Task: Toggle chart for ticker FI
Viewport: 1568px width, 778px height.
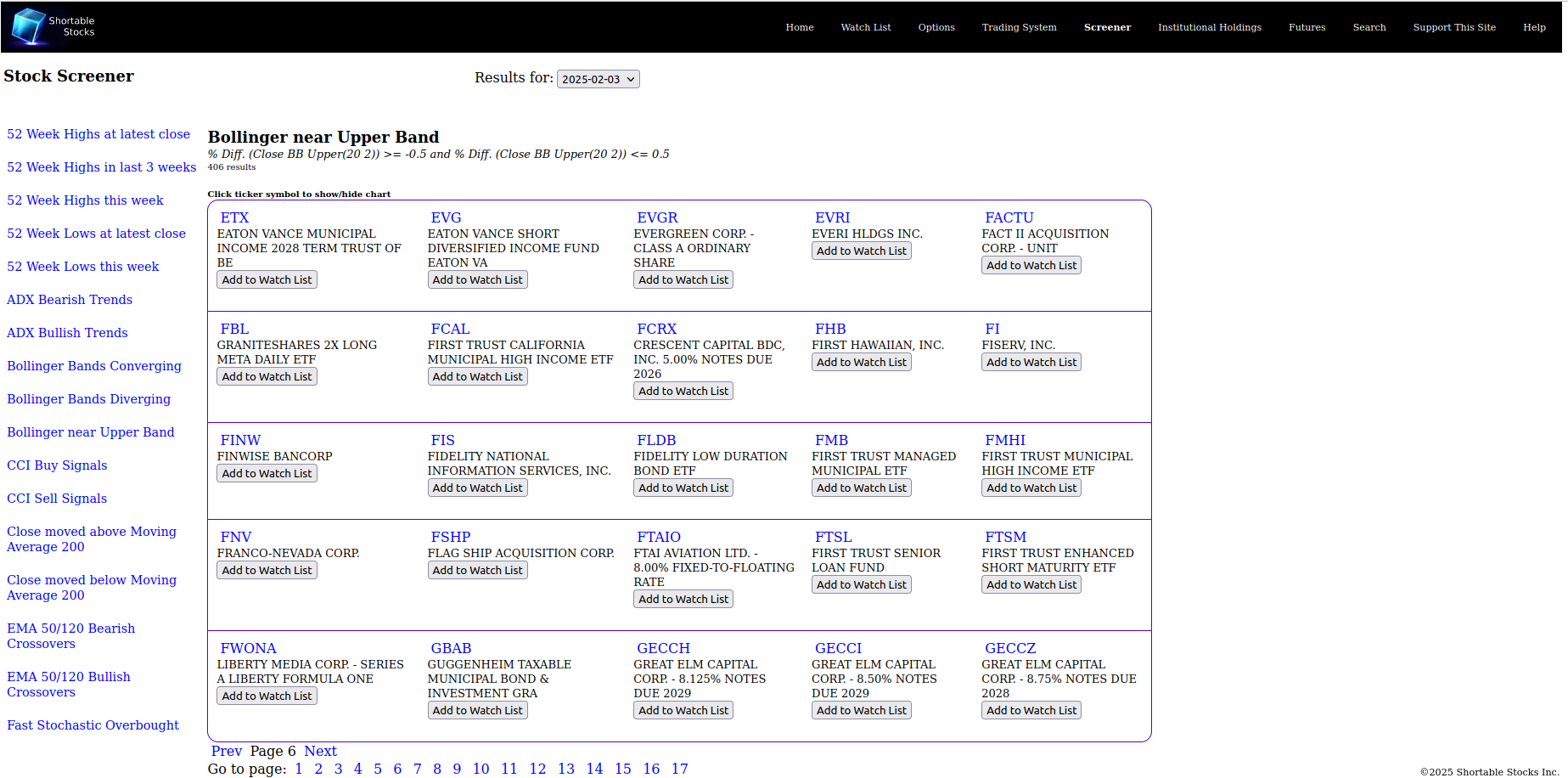Action: 992,330
